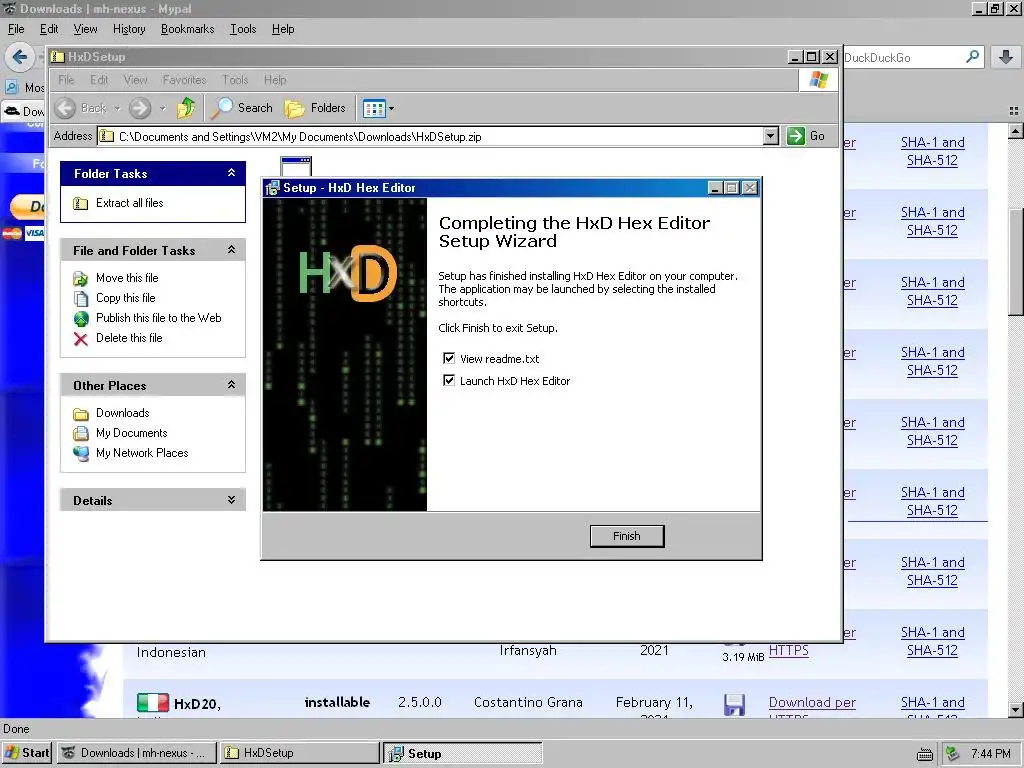Viewport: 1024px width, 768px height.
Task: Open the Help menu in Mypal browser
Action: tap(283, 29)
